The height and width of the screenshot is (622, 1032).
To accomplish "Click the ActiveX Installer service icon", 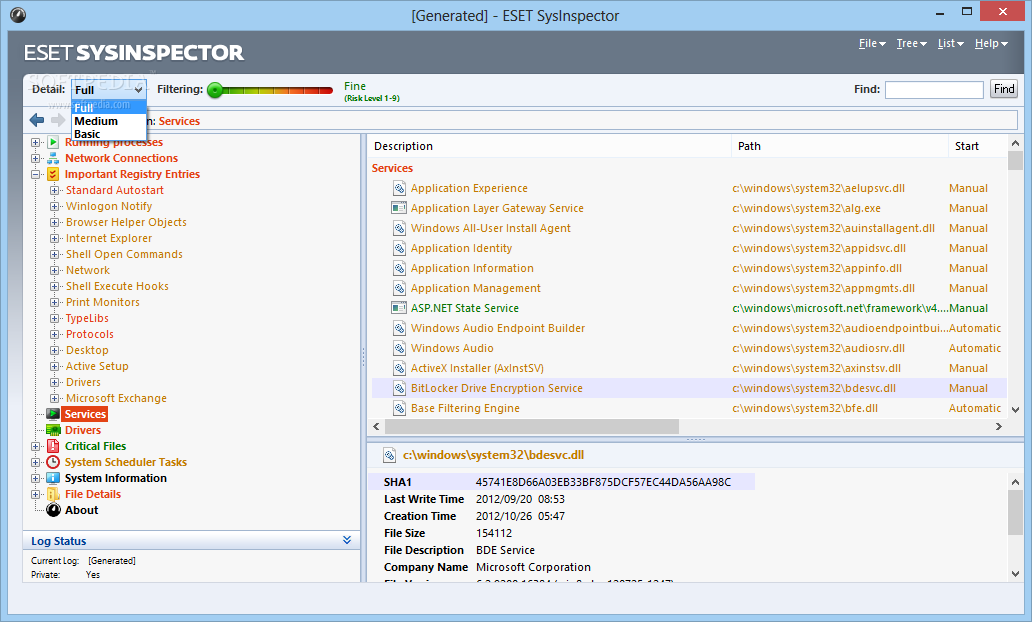I will [399, 369].
